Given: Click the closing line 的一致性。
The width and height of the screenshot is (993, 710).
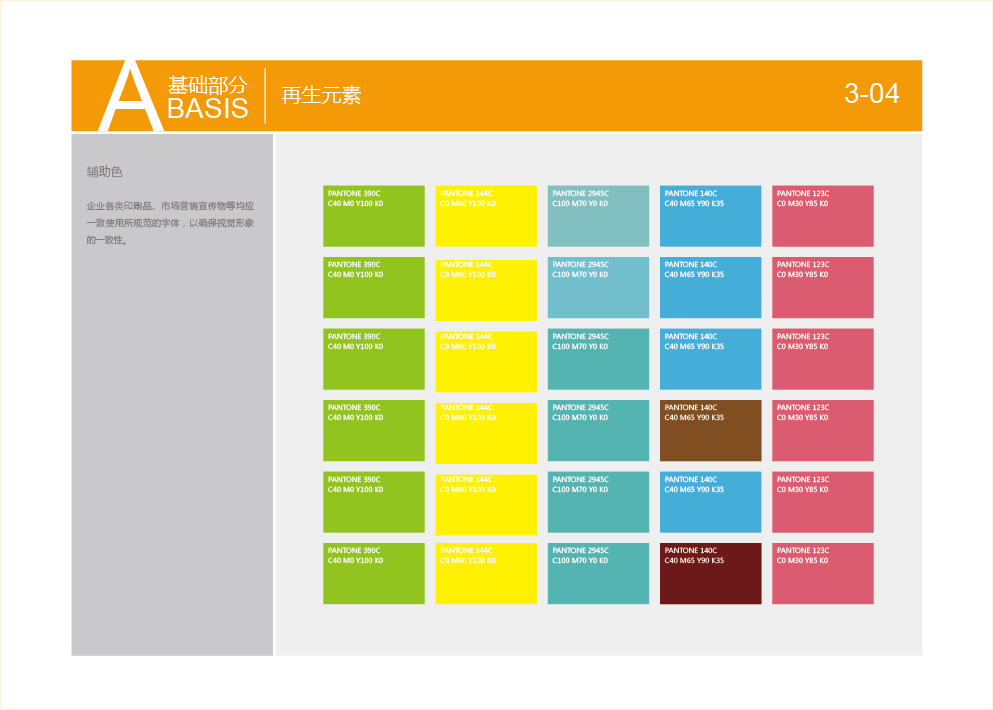Looking at the screenshot, I should point(107,240).
